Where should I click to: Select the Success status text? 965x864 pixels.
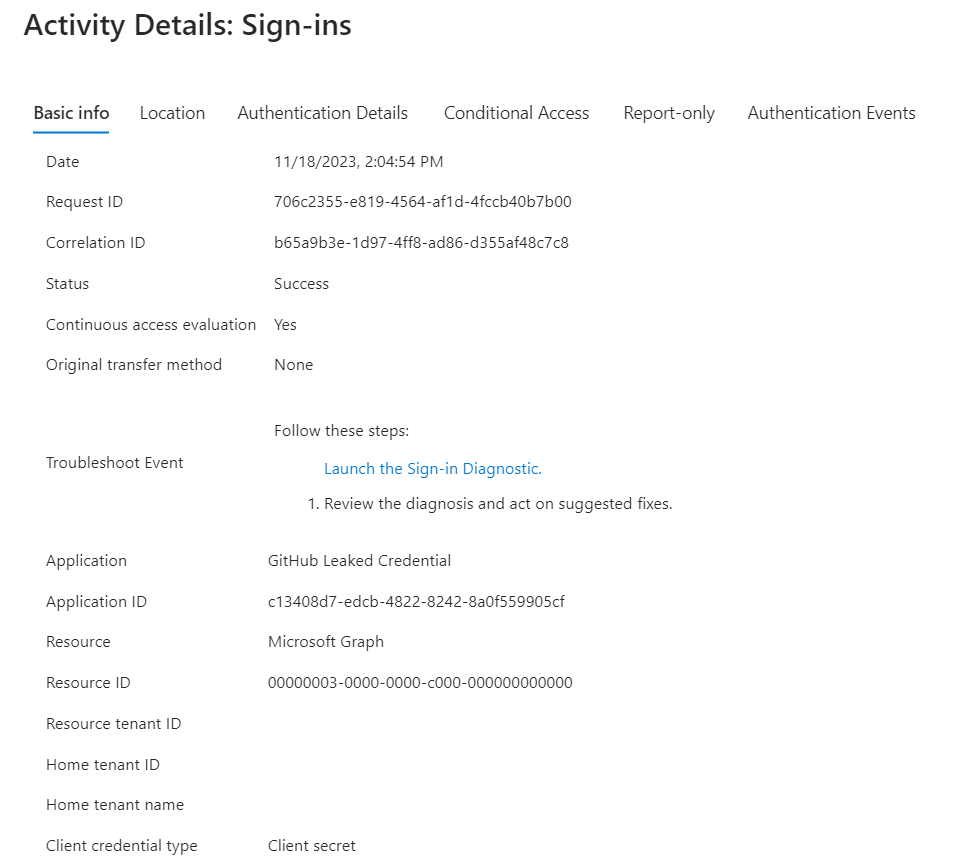302,284
